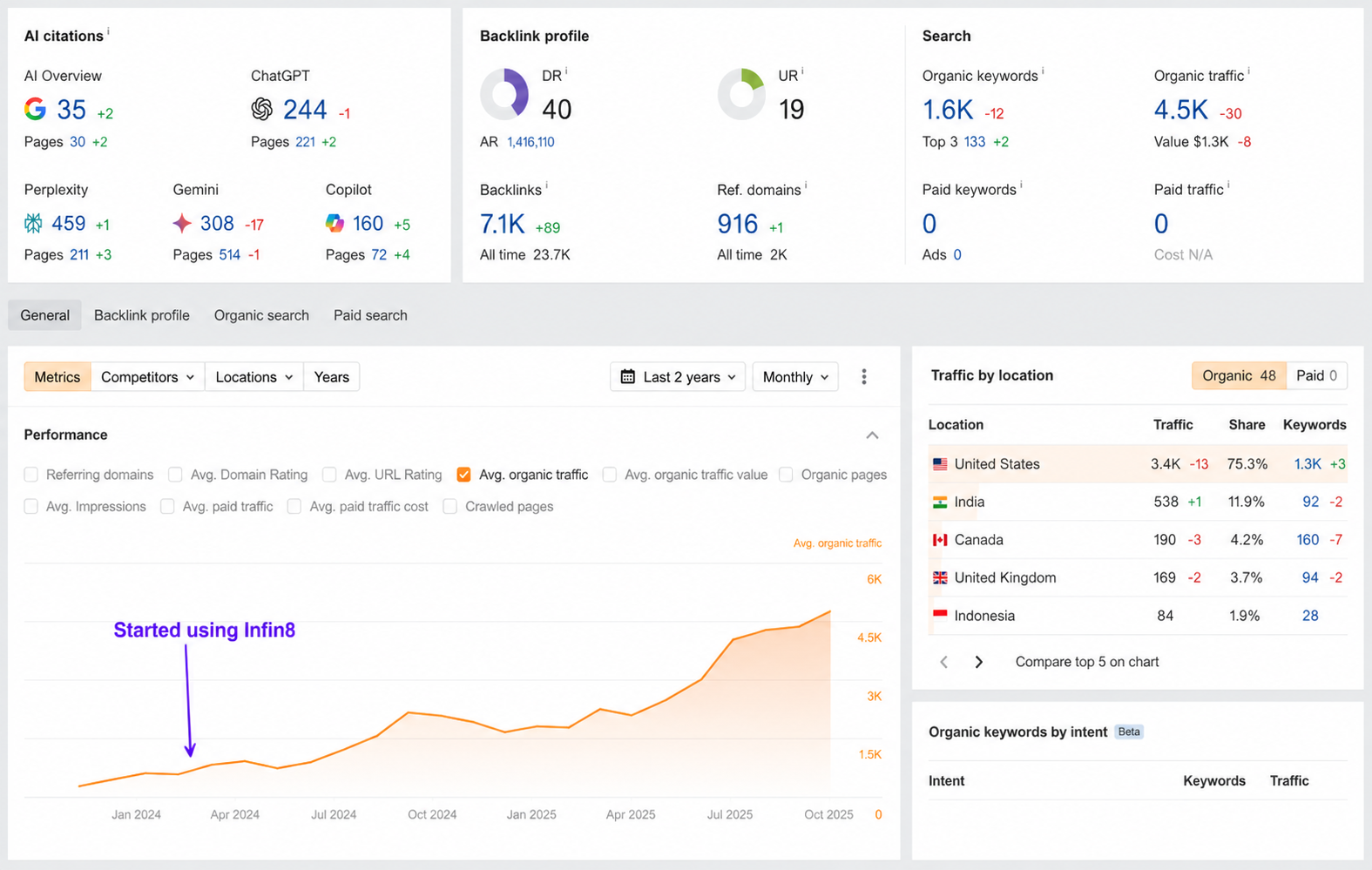The height and width of the screenshot is (870, 1372).
Task: Click the Beta badge next to intent
Action: [1129, 732]
